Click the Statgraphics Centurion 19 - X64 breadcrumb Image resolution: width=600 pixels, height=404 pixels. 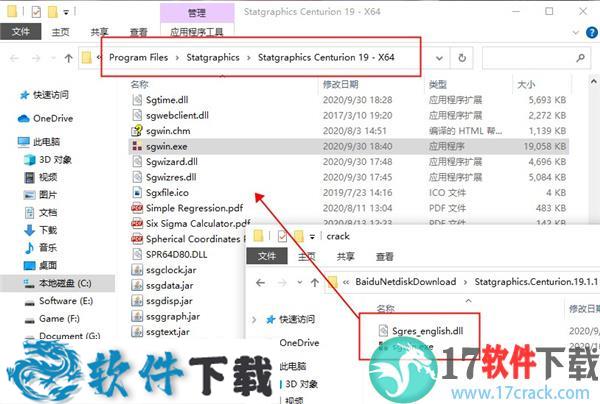click(326, 57)
